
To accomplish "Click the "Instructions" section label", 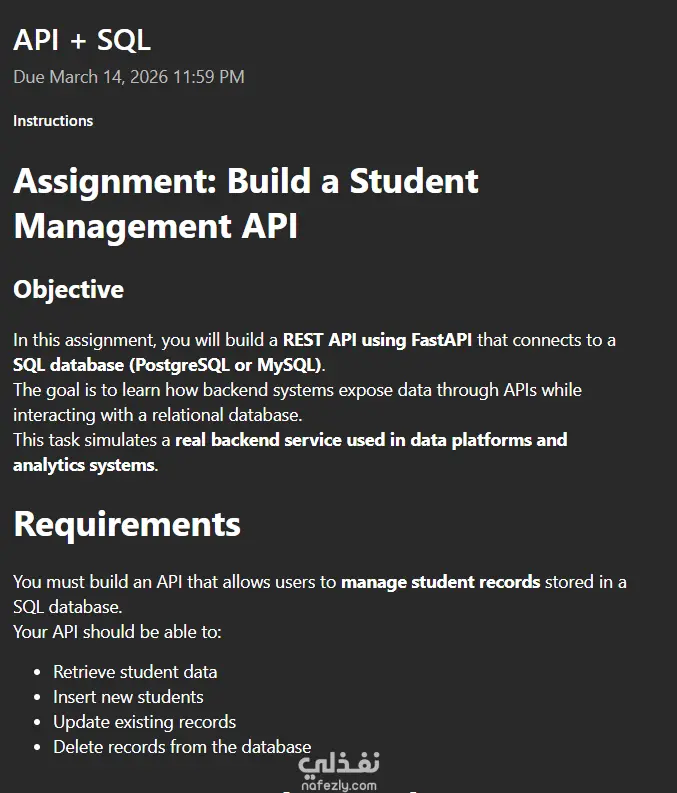I will 53,121.
